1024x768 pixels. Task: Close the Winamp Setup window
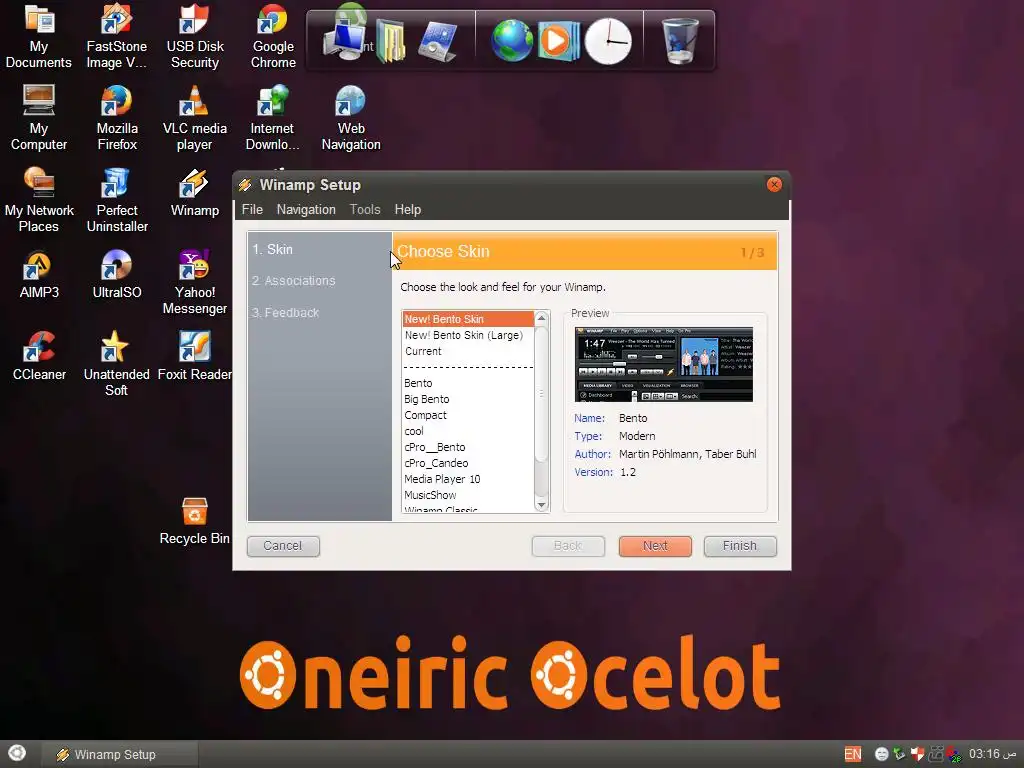(x=775, y=185)
